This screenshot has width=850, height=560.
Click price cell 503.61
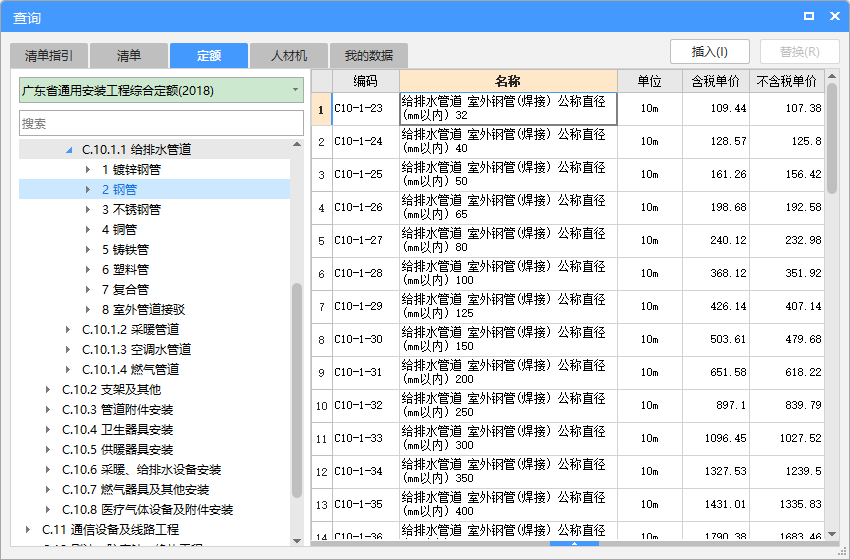716,339
